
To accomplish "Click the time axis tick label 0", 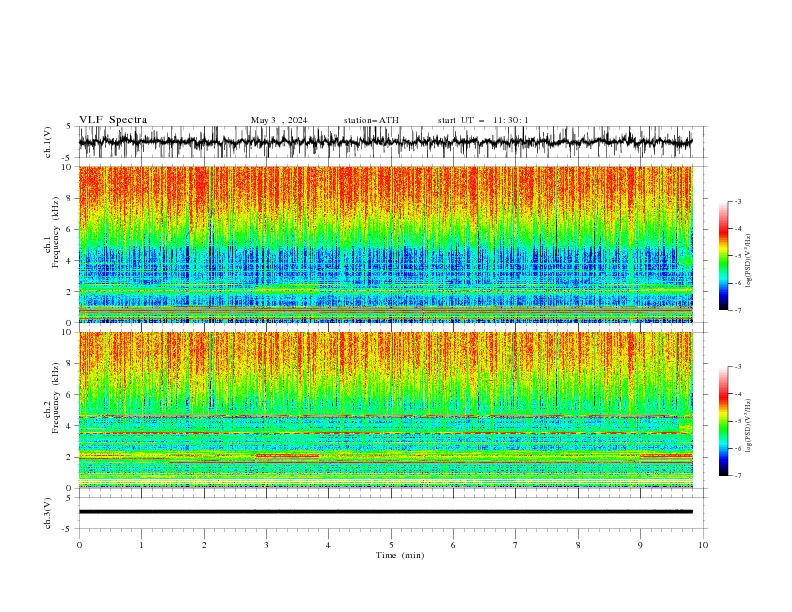I will click(79, 545).
